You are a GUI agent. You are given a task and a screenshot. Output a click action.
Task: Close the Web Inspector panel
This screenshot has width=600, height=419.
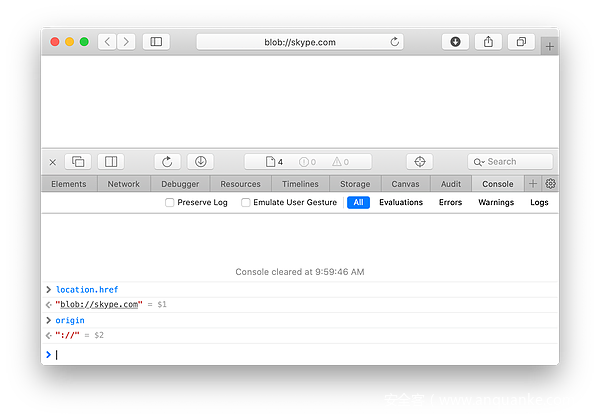(53, 162)
